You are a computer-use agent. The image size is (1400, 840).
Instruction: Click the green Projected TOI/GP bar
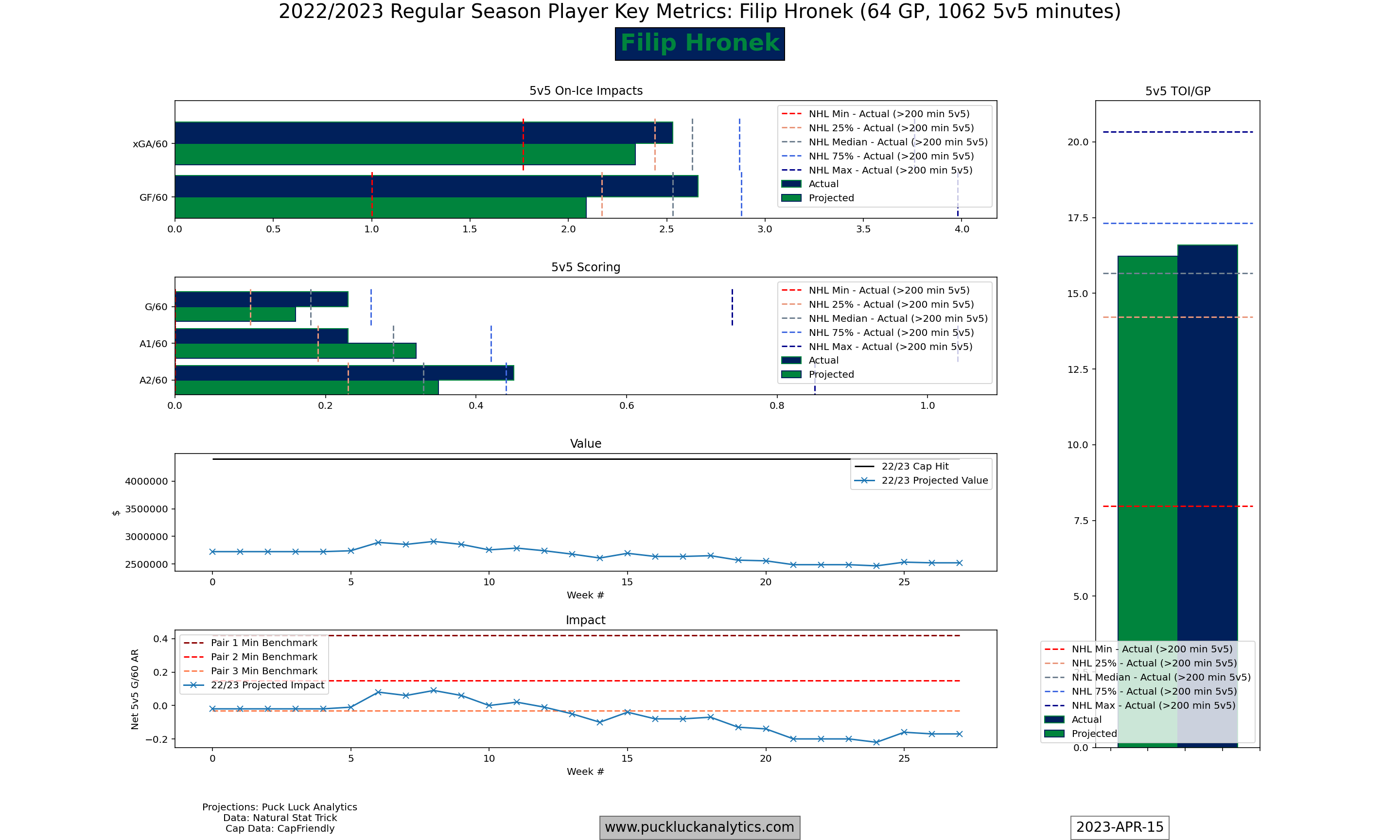click(x=1148, y=502)
